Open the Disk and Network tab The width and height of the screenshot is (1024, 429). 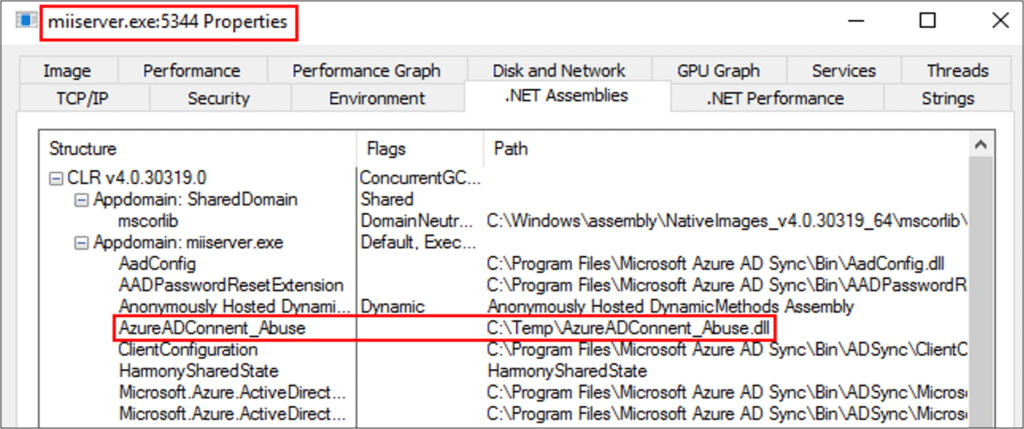click(559, 71)
